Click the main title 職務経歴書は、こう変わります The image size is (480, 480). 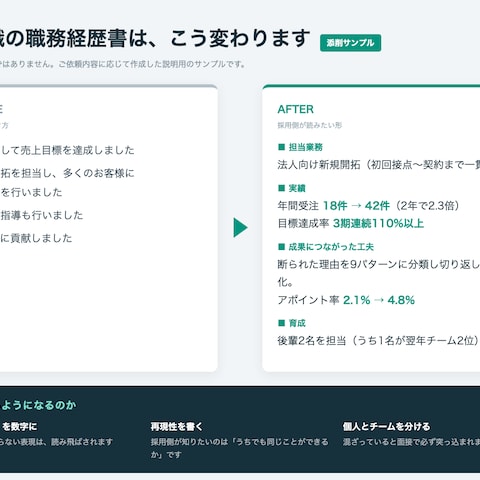(x=168, y=38)
